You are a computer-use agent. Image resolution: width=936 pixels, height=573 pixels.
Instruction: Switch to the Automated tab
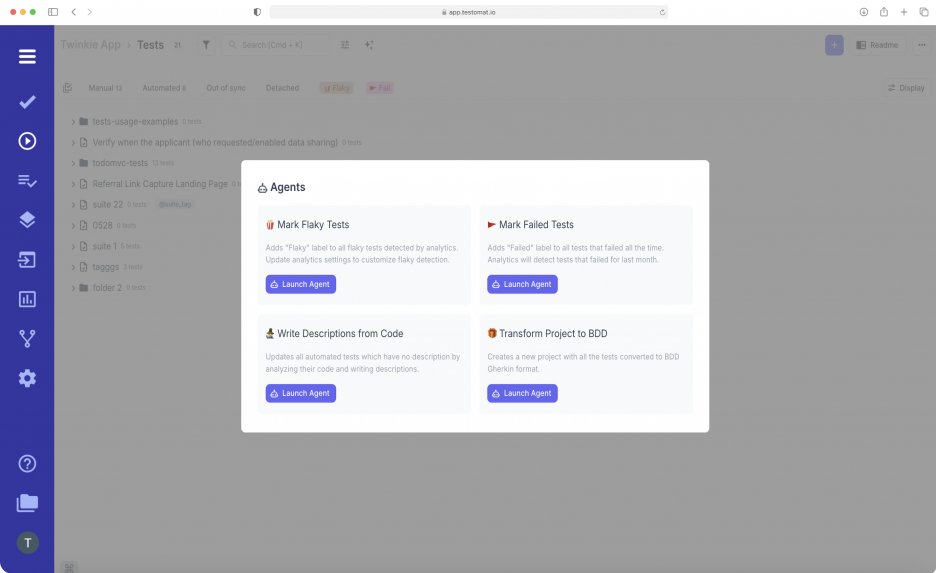[x=163, y=88]
